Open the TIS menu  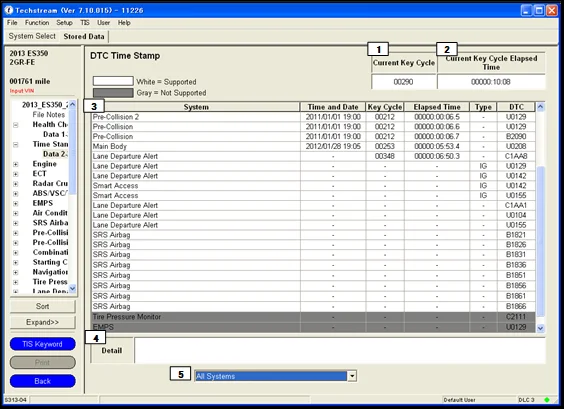tap(85, 23)
